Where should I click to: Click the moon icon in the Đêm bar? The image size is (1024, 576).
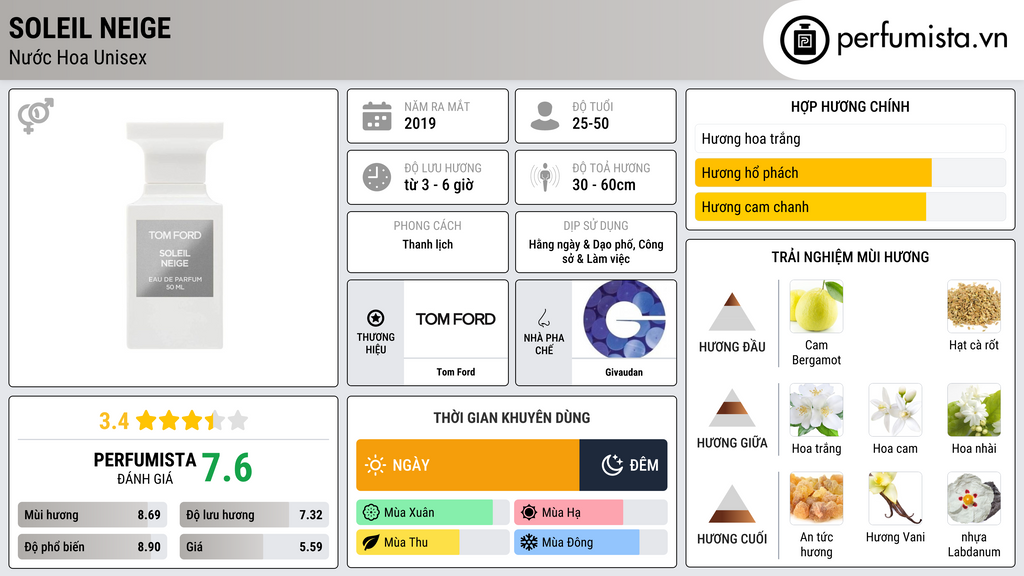click(612, 465)
